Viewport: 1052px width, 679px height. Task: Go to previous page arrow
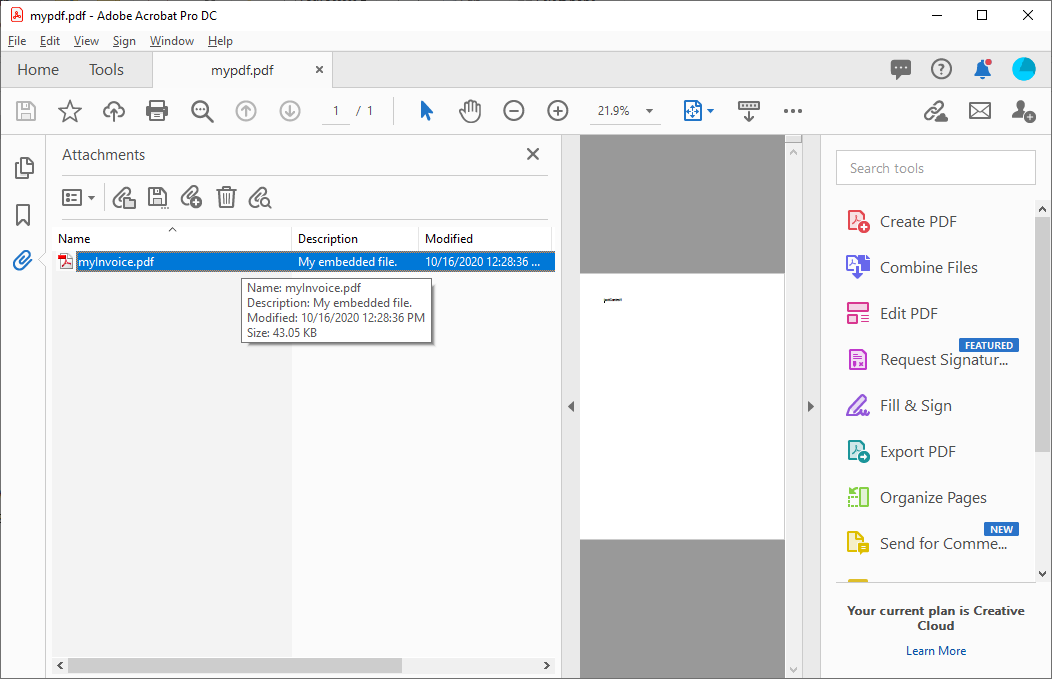click(246, 111)
